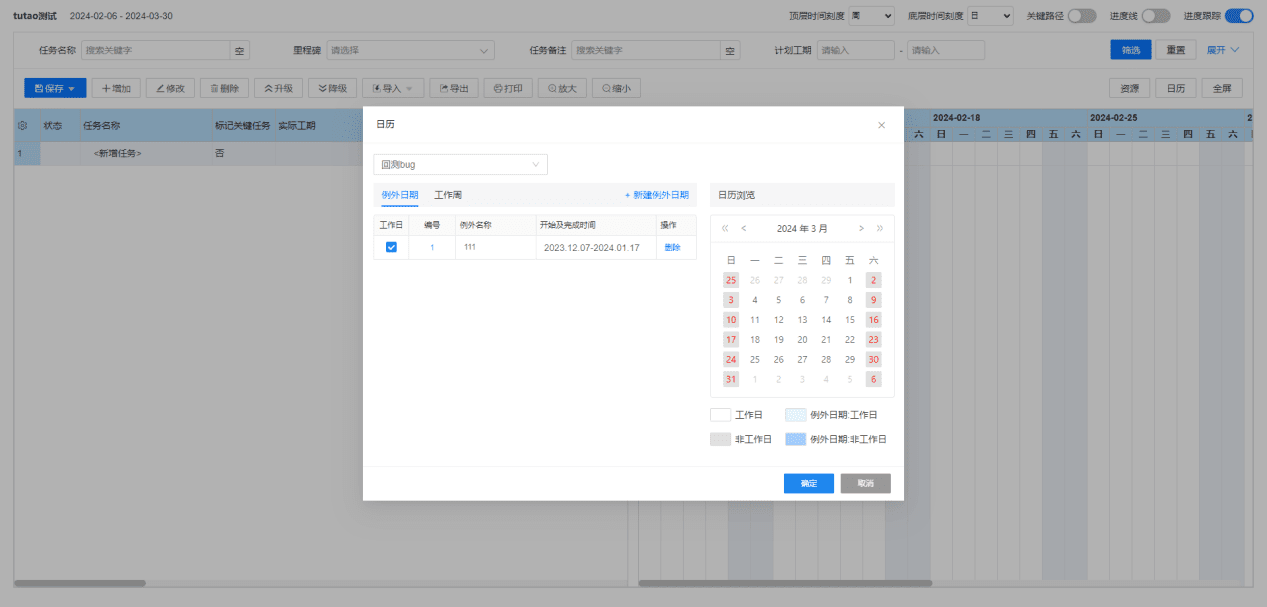Click the 修改 edit toolbar button

(x=170, y=88)
